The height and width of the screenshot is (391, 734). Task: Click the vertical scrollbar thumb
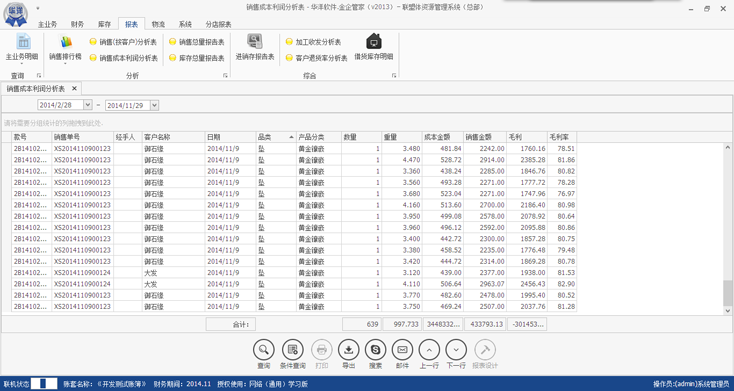727,294
